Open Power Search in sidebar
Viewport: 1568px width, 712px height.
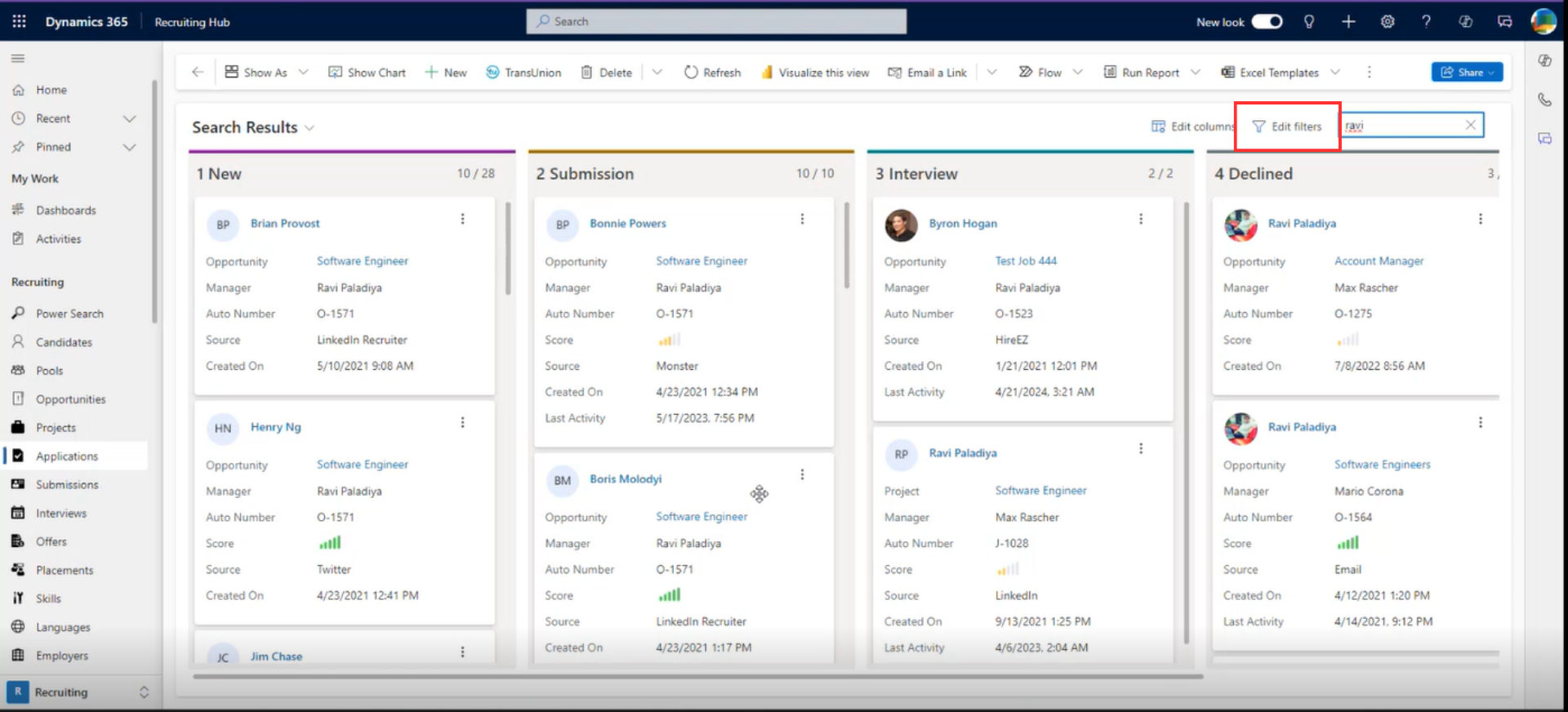click(x=69, y=314)
